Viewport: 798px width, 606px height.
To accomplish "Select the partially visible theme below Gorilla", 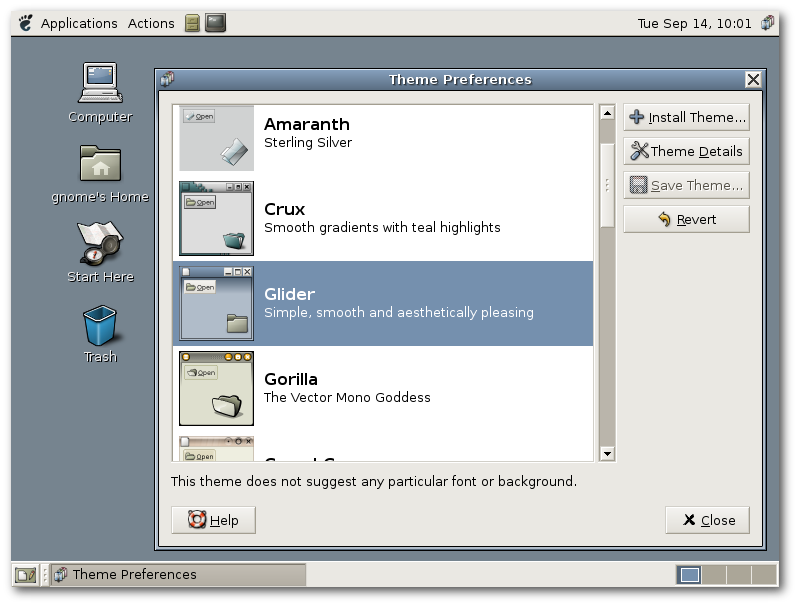I will point(383,448).
